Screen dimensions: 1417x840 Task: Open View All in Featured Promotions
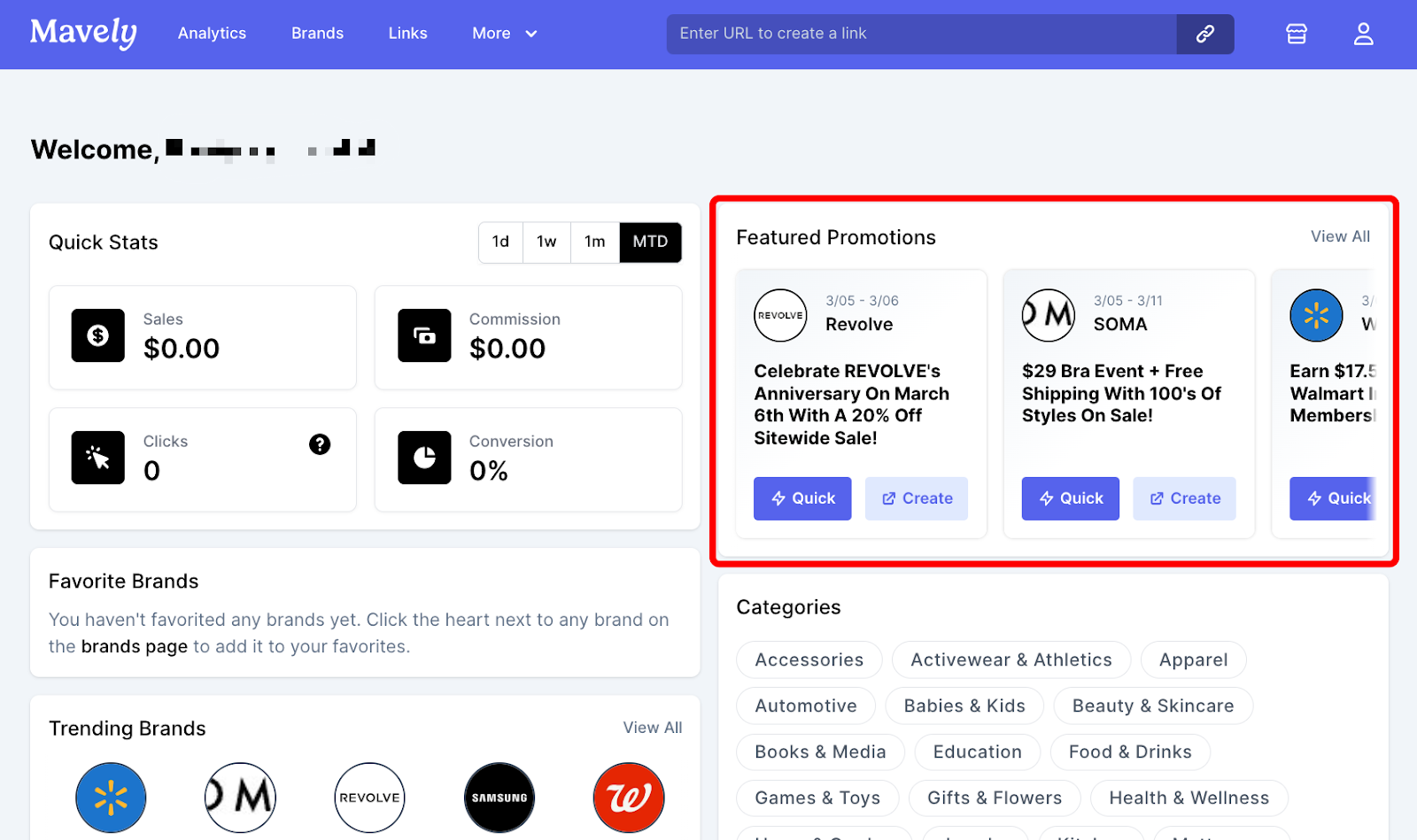[1340, 236]
